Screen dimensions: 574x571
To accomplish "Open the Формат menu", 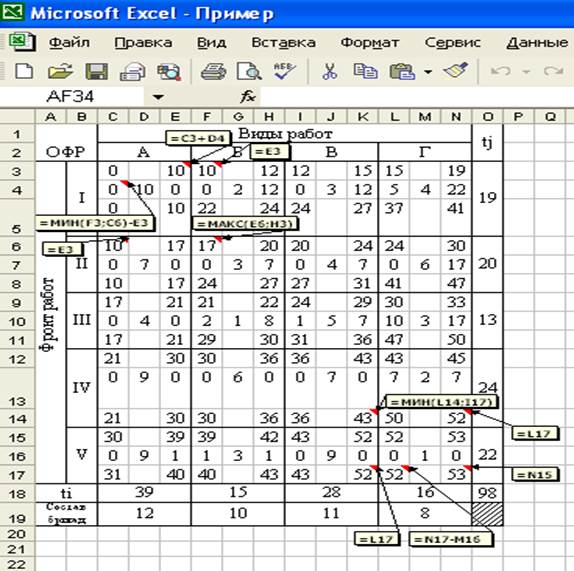I will (370, 43).
